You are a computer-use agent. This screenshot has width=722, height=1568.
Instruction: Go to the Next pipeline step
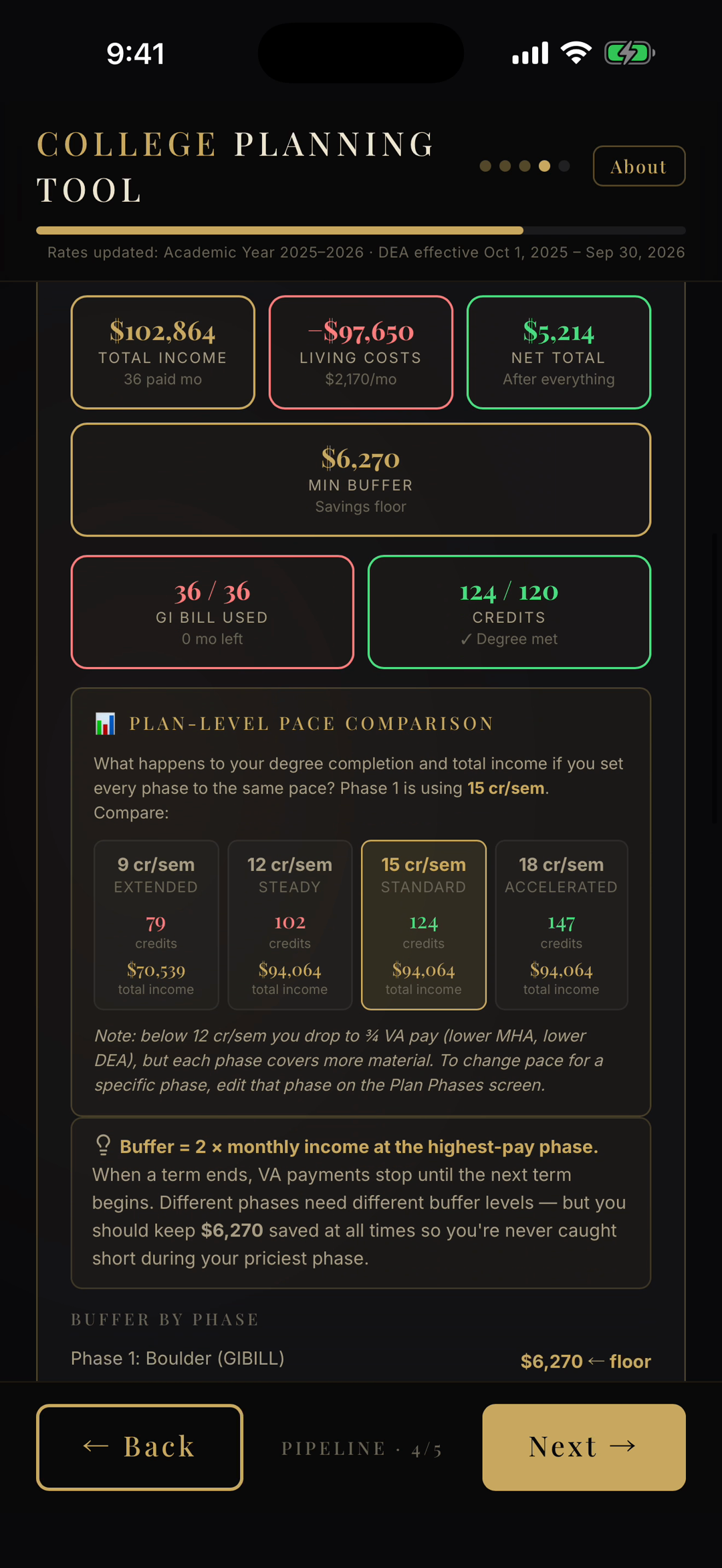(584, 1447)
